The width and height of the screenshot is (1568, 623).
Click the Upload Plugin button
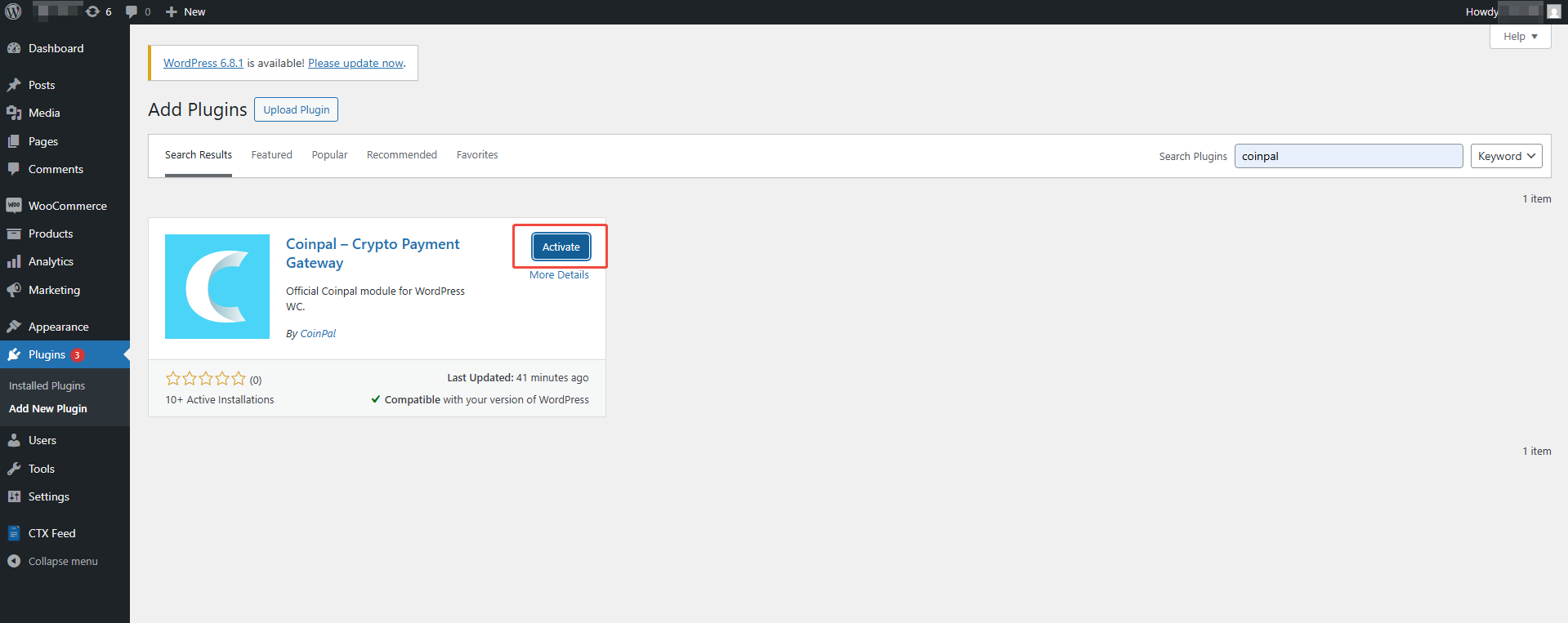296,109
